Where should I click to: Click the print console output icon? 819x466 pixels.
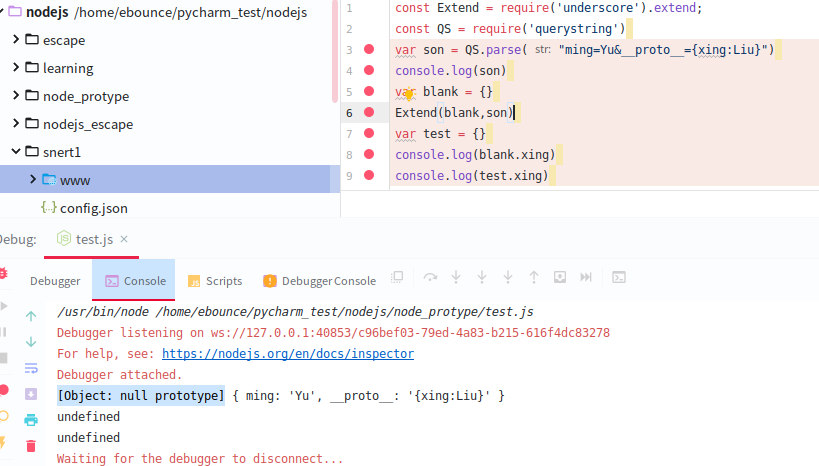pyautogui.click(x=31, y=420)
